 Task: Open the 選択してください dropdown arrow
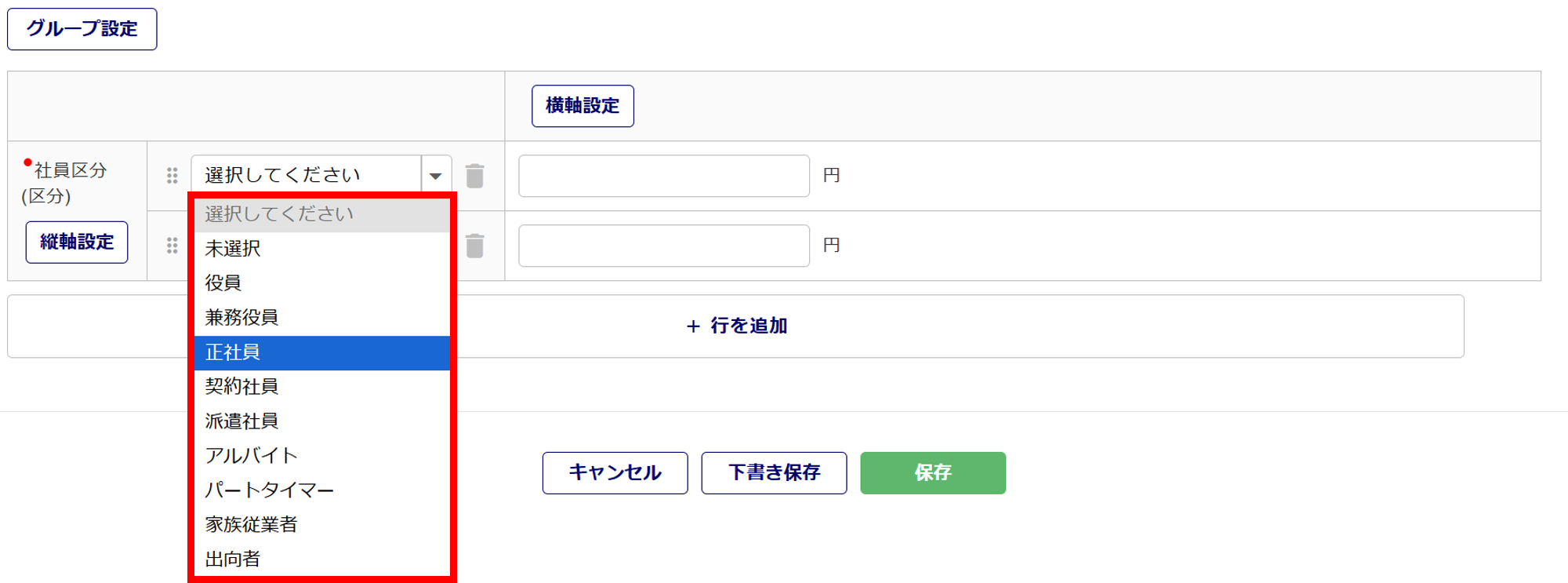[436, 176]
